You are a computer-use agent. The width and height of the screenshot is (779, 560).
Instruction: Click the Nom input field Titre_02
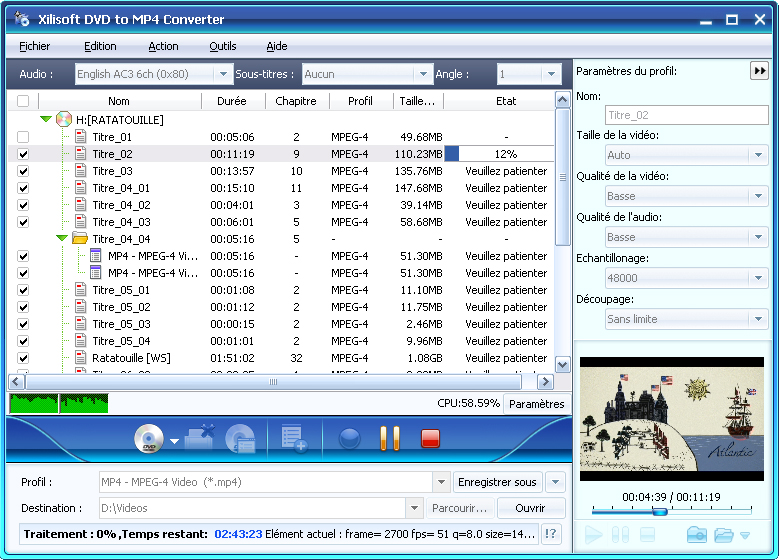687,115
